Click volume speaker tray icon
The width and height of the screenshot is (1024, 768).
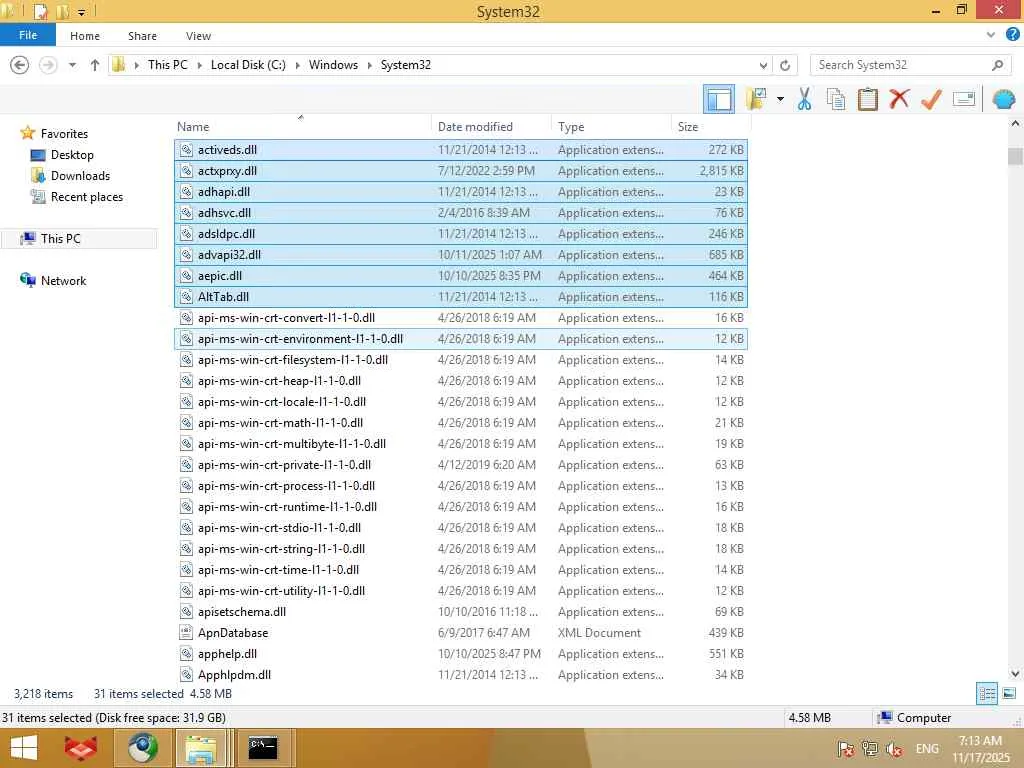pos(894,748)
